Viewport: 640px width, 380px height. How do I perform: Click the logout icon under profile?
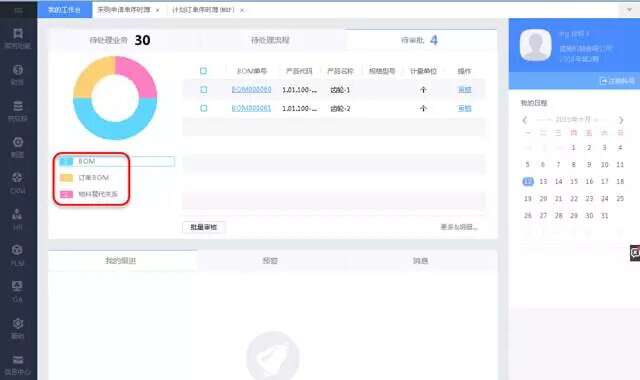pyautogui.click(x=603, y=81)
